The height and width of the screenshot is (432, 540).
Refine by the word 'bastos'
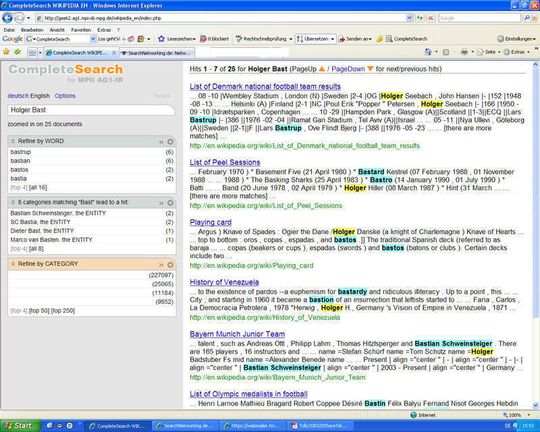click(19, 170)
